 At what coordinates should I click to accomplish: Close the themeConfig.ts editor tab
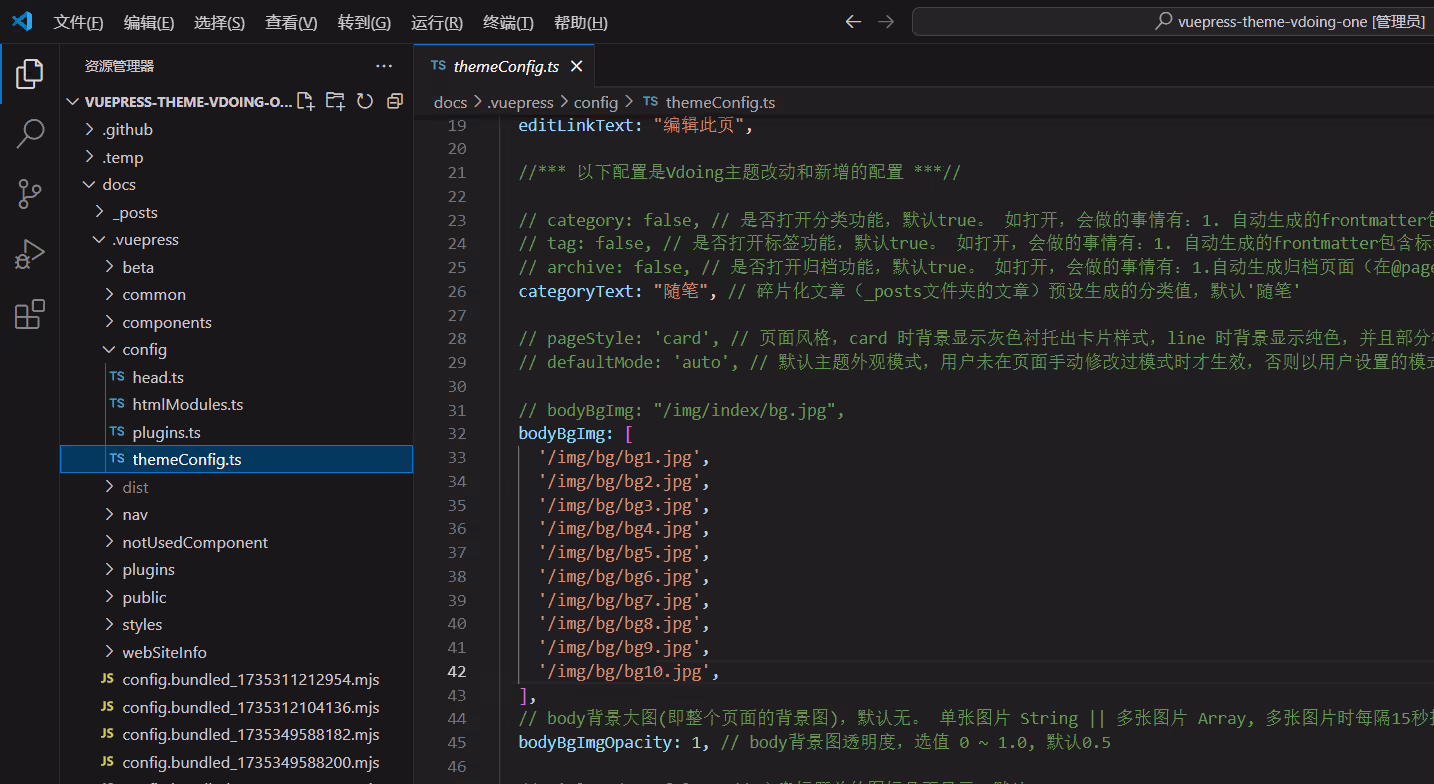[x=576, y=67]
